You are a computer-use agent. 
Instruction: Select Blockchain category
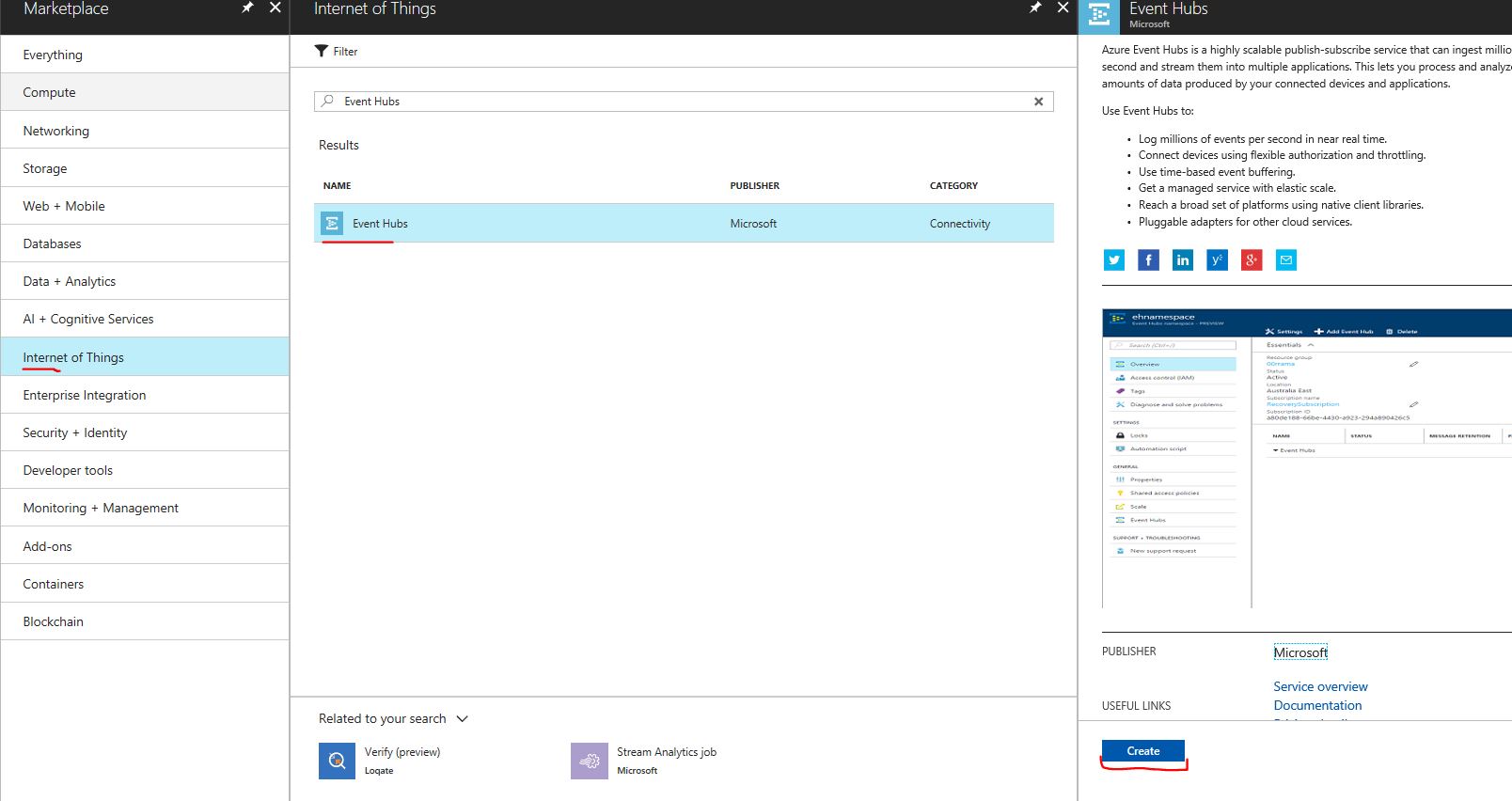[145, 621]
